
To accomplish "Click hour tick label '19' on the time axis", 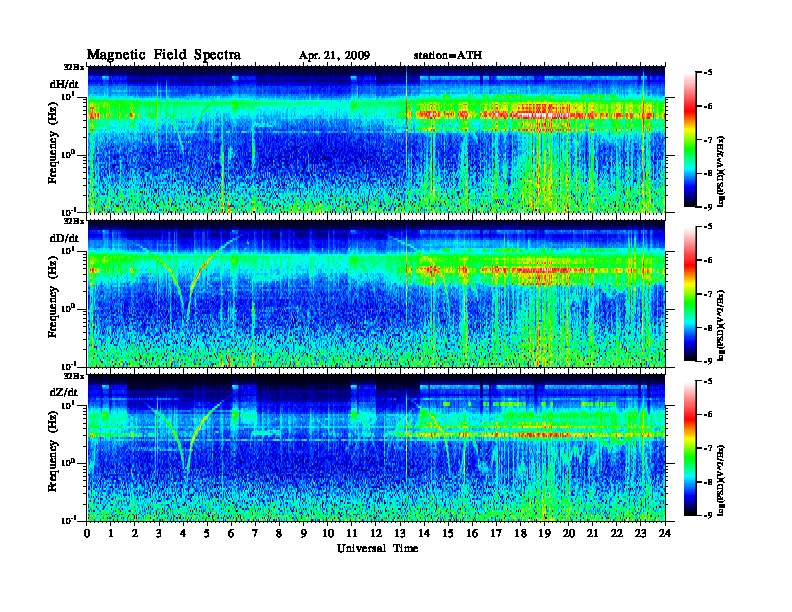I will (x=544, y=534).
